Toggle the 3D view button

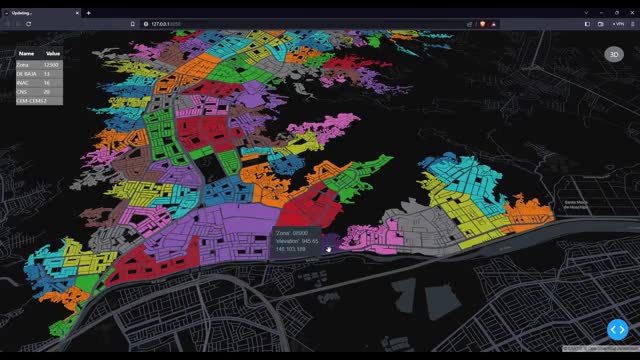[614, 54]
